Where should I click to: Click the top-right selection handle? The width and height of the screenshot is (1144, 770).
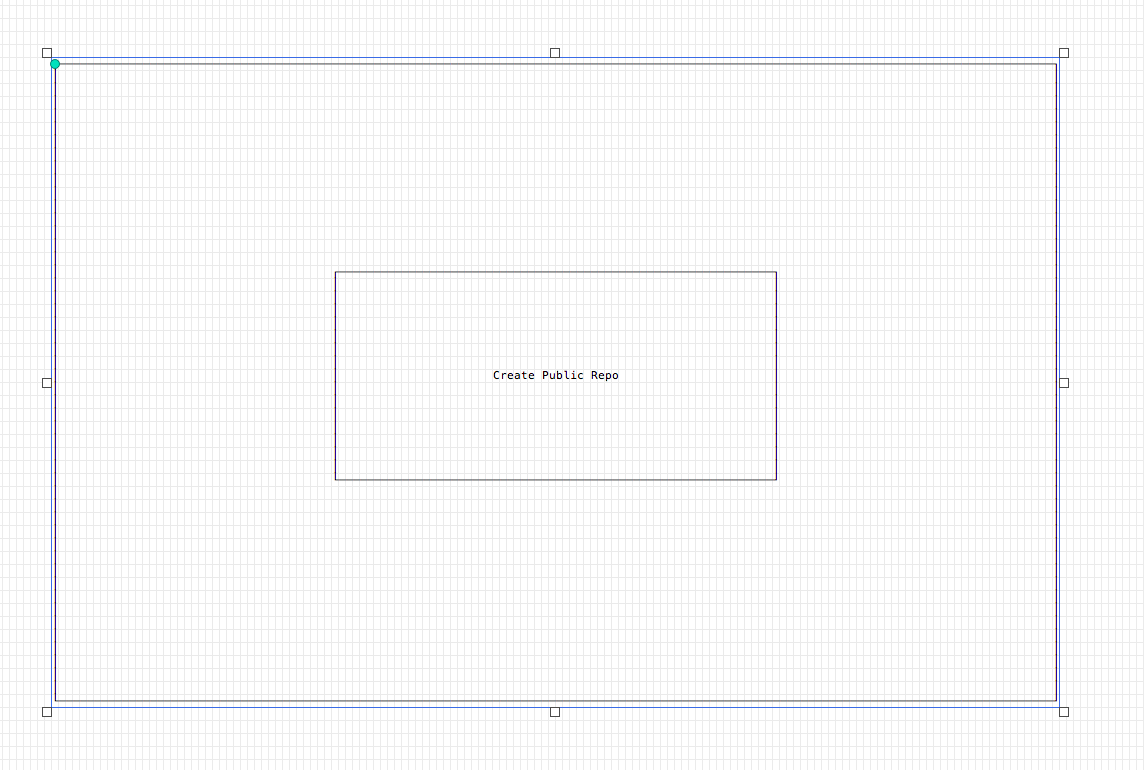pyautogui.click(x=1063, y=51)
